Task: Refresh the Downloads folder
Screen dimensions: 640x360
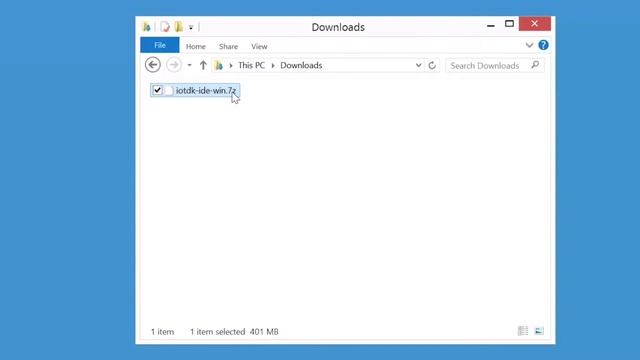Action: point(432,65)
